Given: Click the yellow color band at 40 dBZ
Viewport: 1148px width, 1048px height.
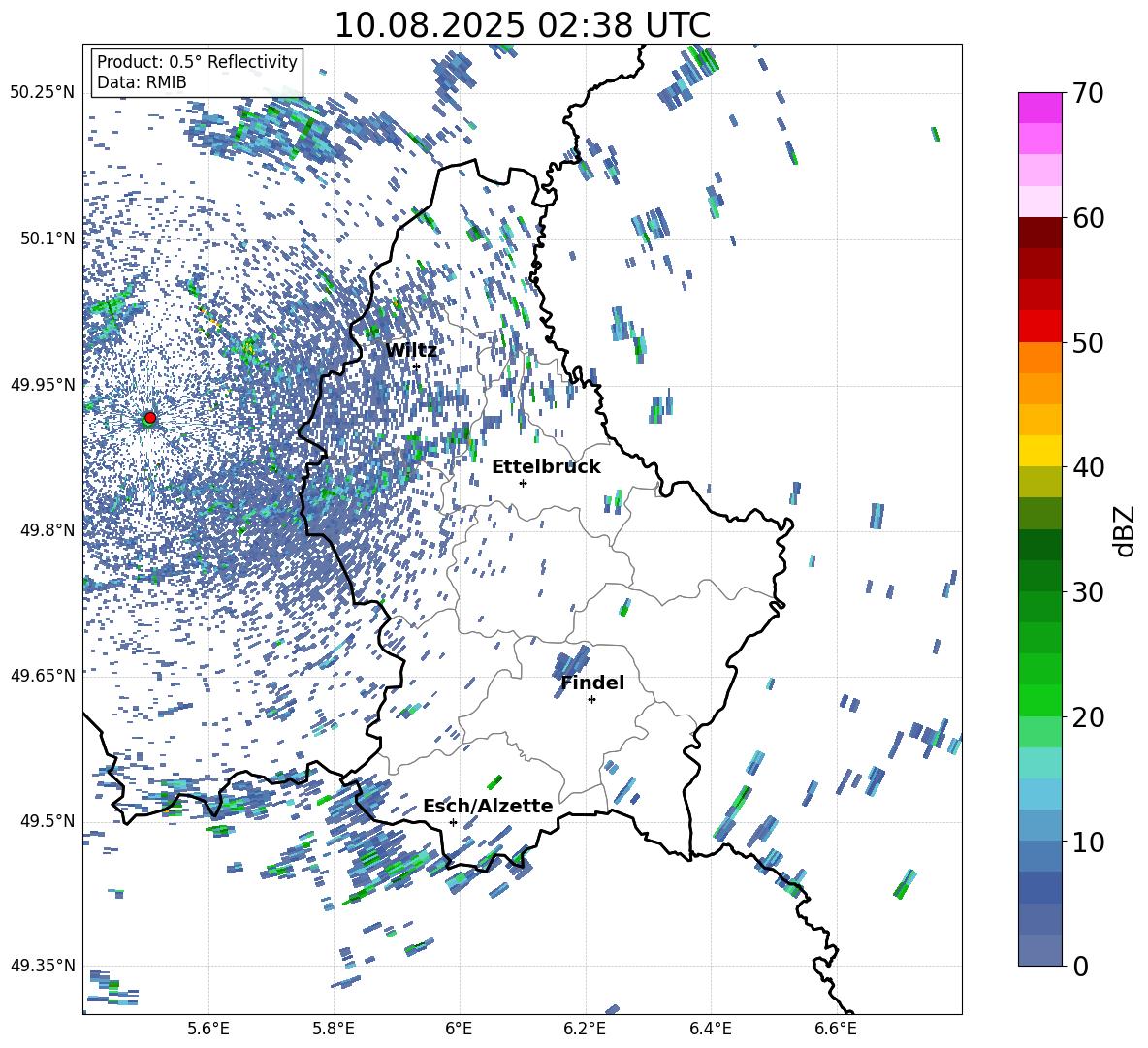Looking at the screenshot, I should 1039,451.
